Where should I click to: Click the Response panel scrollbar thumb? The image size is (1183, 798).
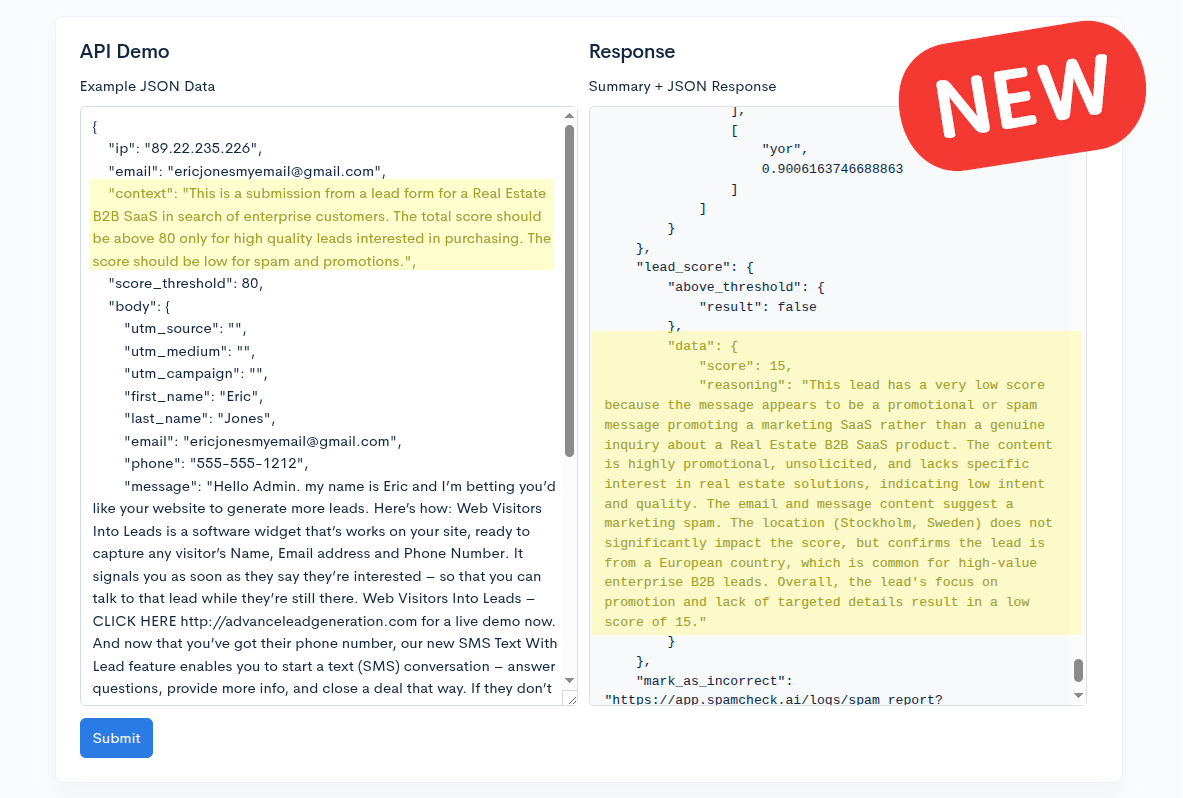point(1078,670)
